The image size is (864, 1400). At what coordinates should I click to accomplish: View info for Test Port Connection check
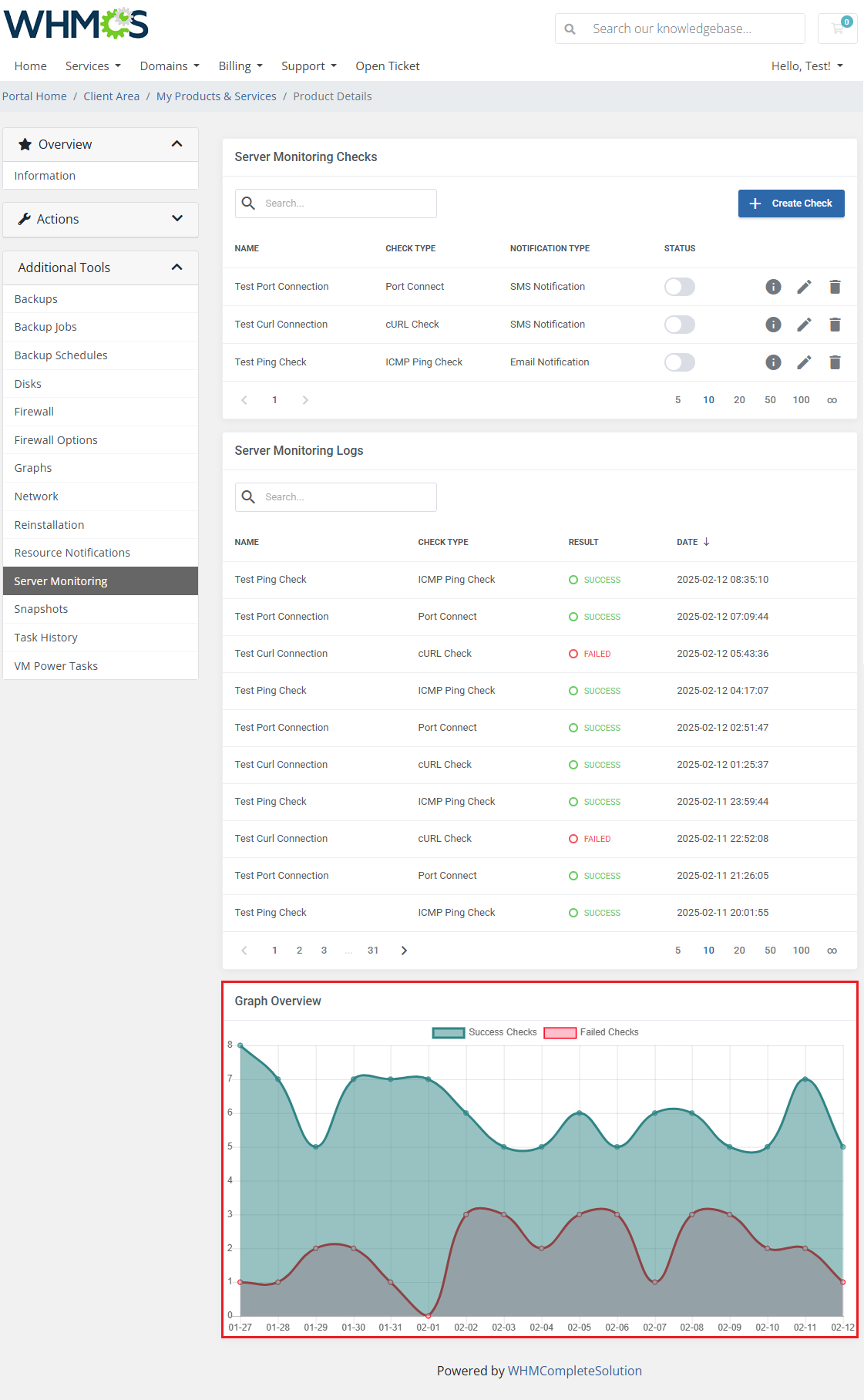pos(773,287)
